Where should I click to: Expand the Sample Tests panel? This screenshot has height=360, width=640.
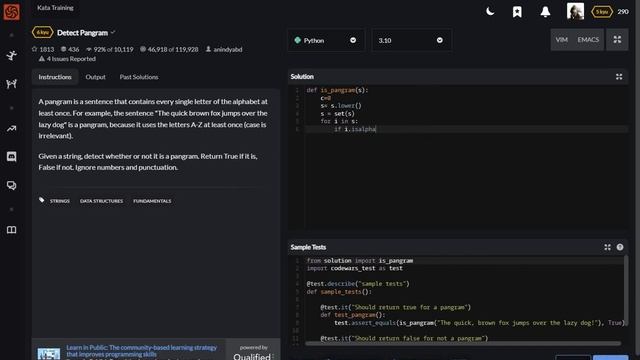607,247
